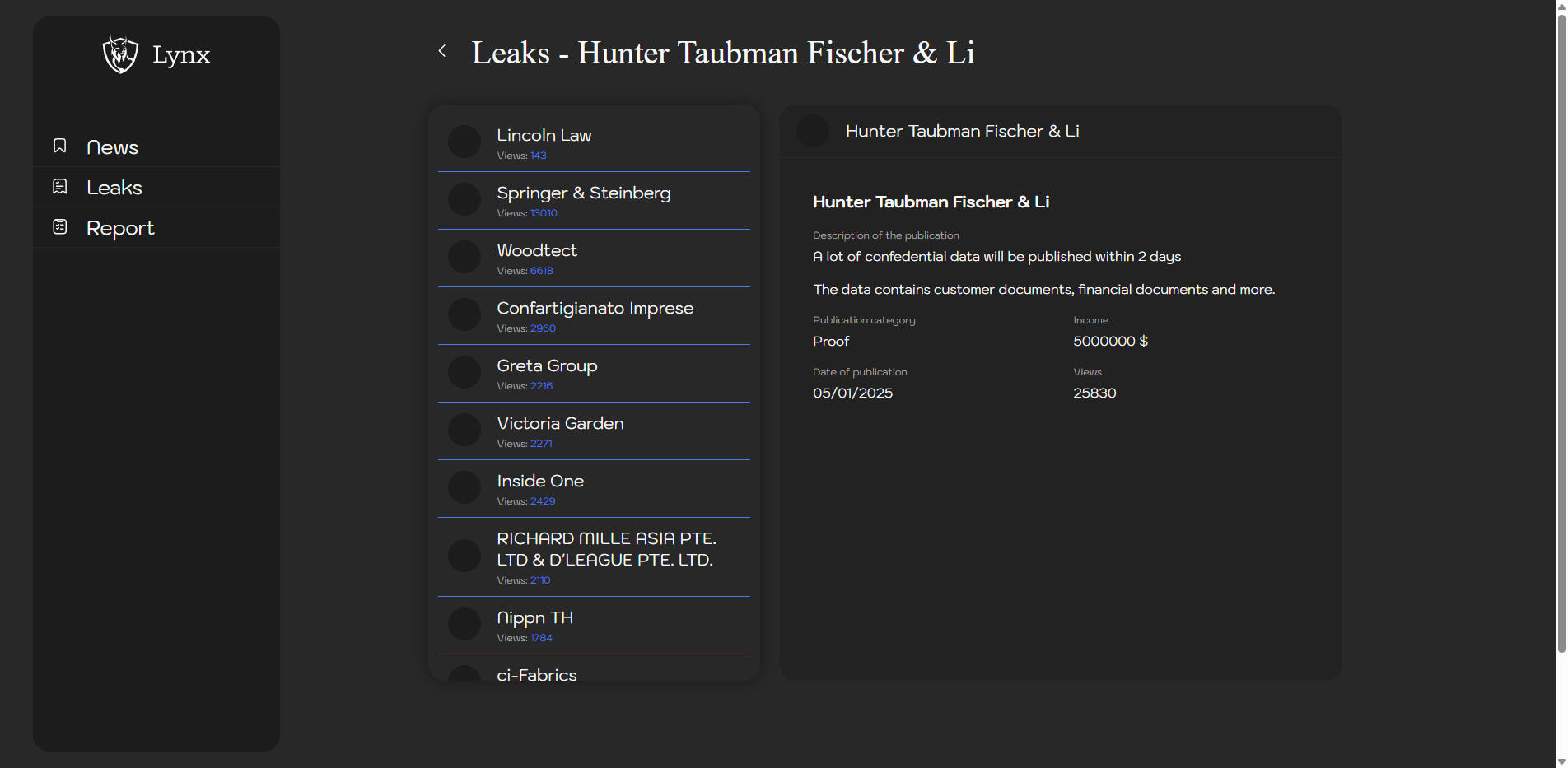Click the document icon beside Leaks
This screenshot has height=768, width=1568.
click(x=60, y=187)
